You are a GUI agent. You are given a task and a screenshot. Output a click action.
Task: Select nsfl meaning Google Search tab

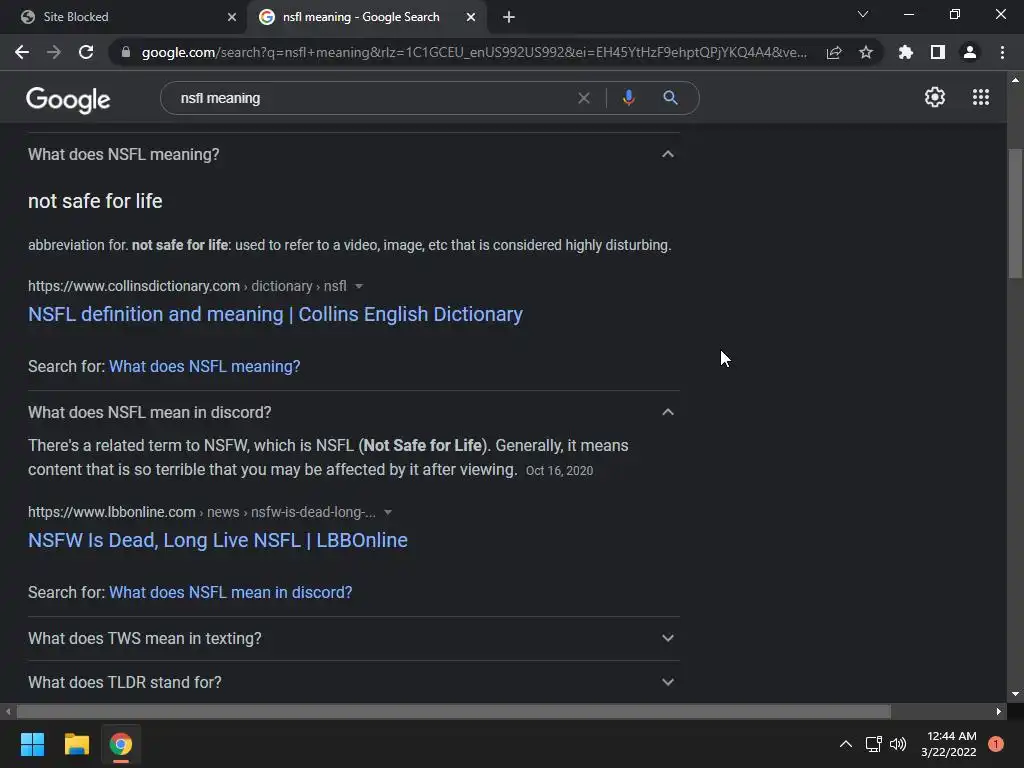pos(368,17)
